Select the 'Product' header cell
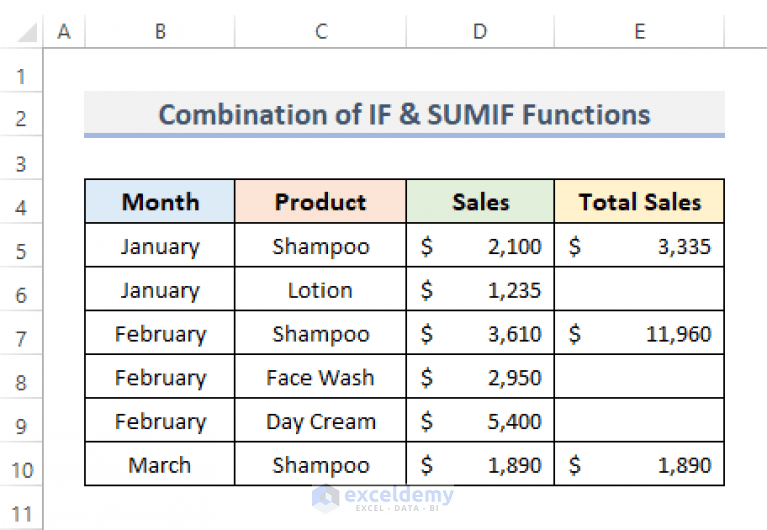 coord(320,202)
